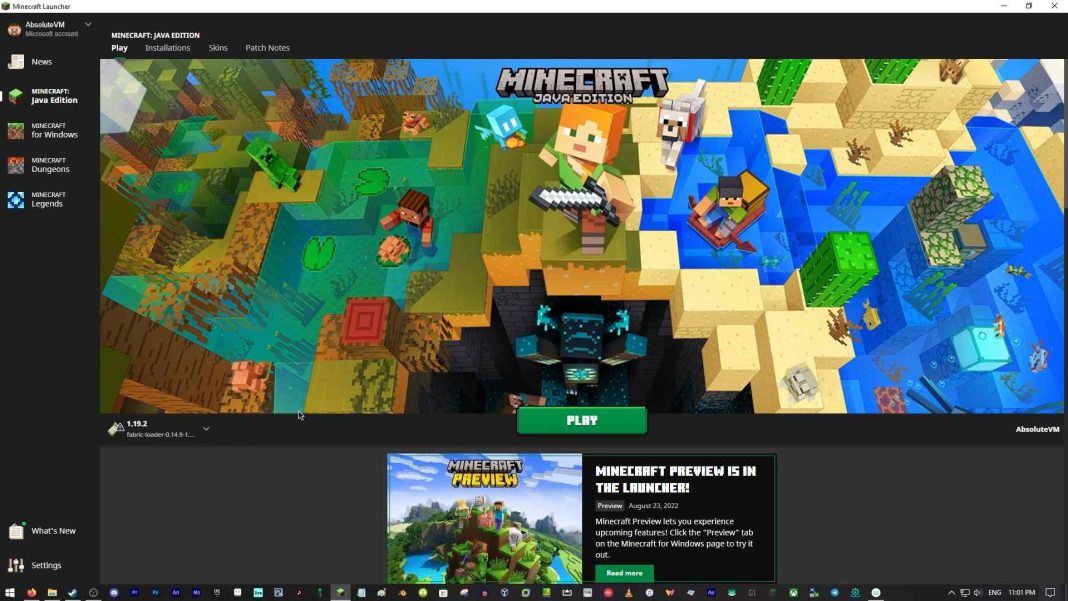Open File Explorer from the taskbar
This screenshot has width=1068, height=601.
coord(52,593)
